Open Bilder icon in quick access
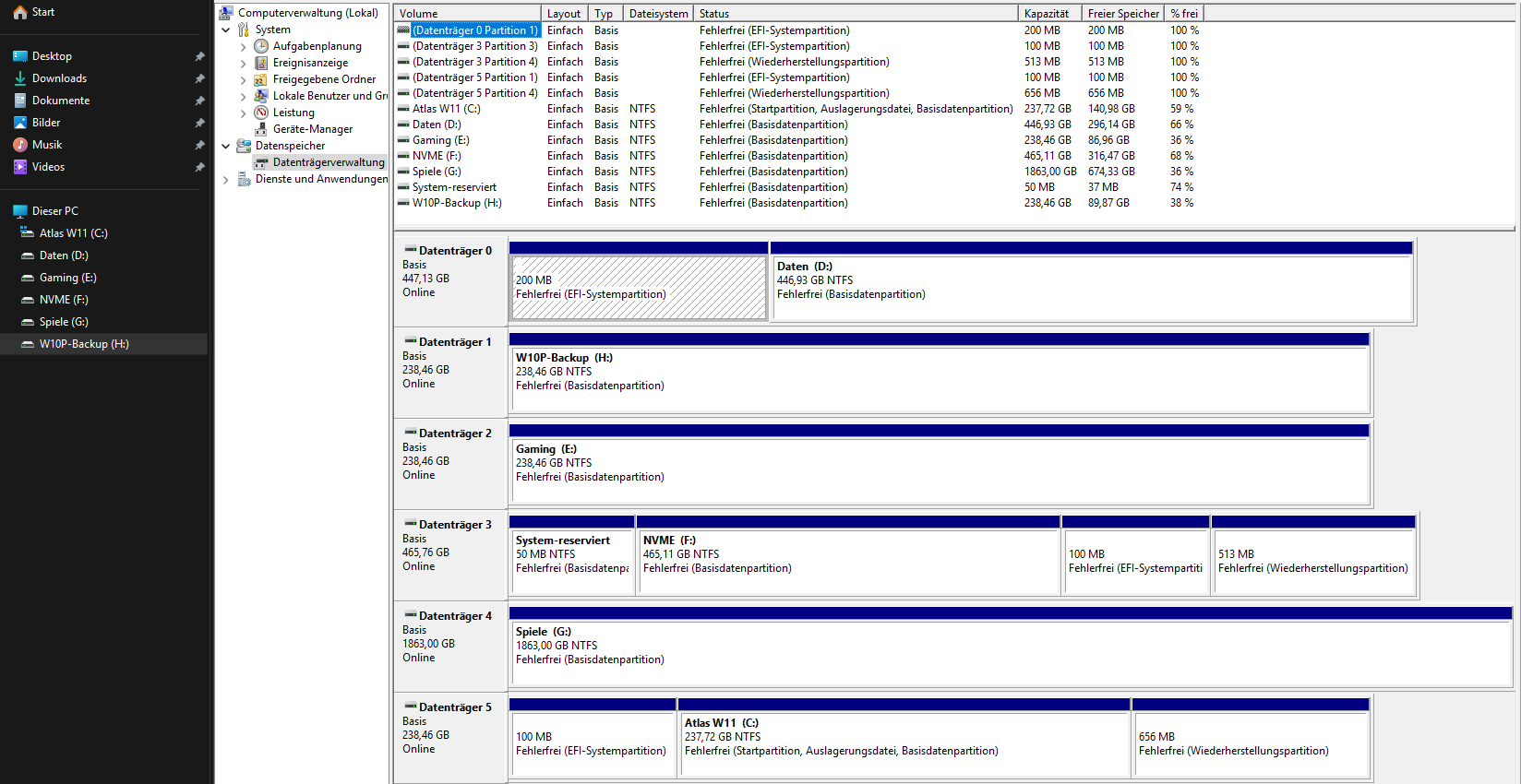1521x784 pixels. 19,123
